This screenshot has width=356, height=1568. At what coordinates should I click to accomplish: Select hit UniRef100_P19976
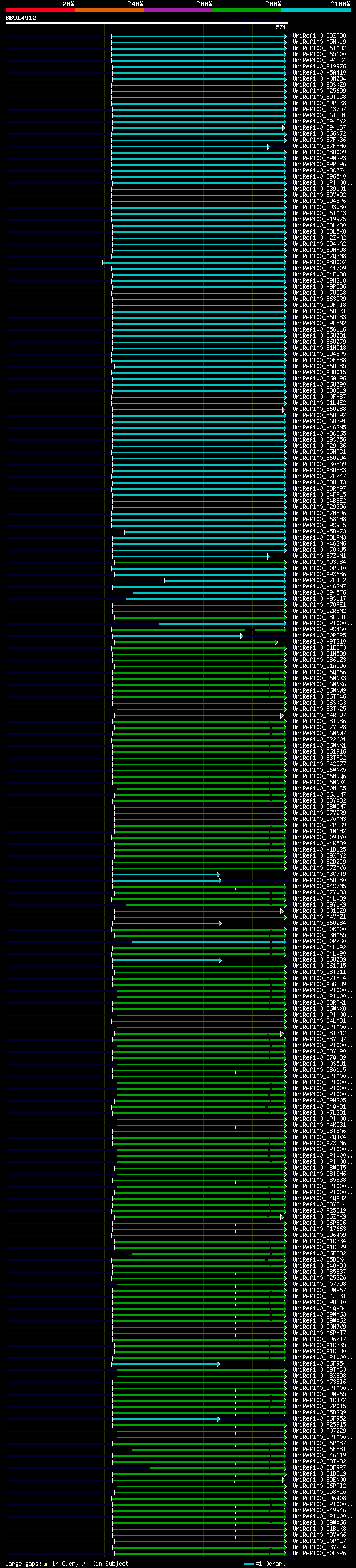319,66
